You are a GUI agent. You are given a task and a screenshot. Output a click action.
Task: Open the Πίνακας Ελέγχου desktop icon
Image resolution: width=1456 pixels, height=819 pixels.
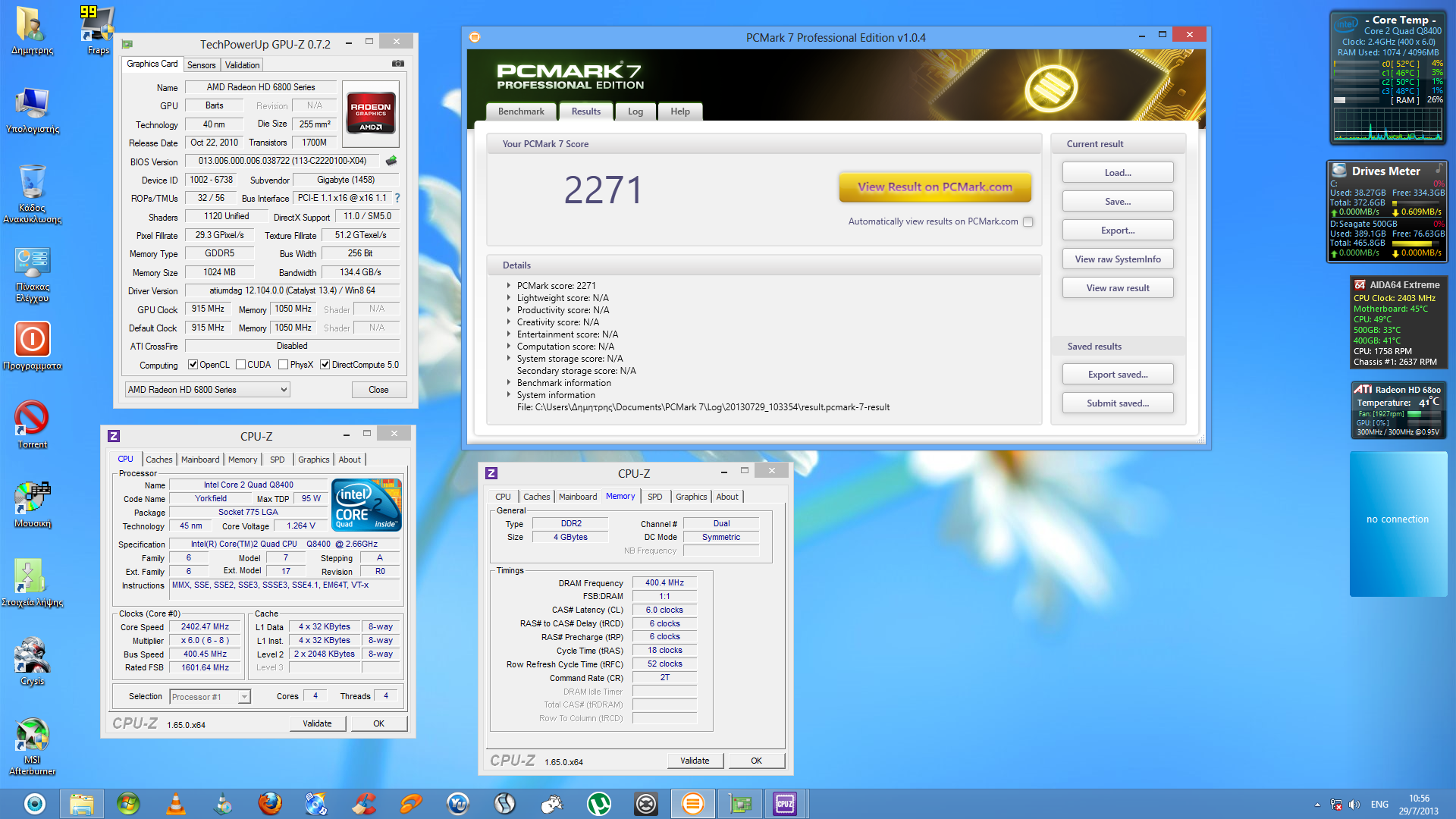(32, 275)
